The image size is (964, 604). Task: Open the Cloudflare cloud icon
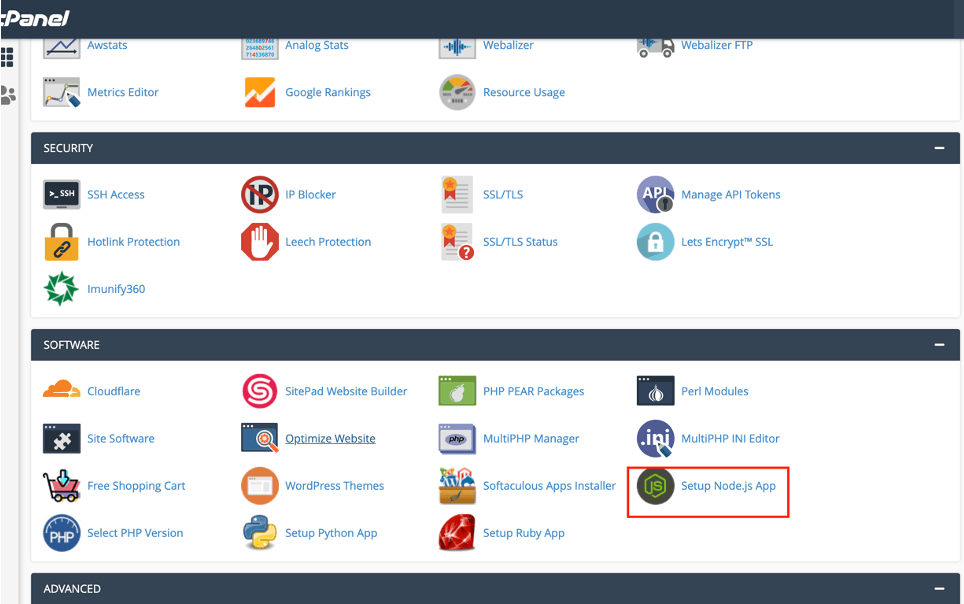[60, 390]
